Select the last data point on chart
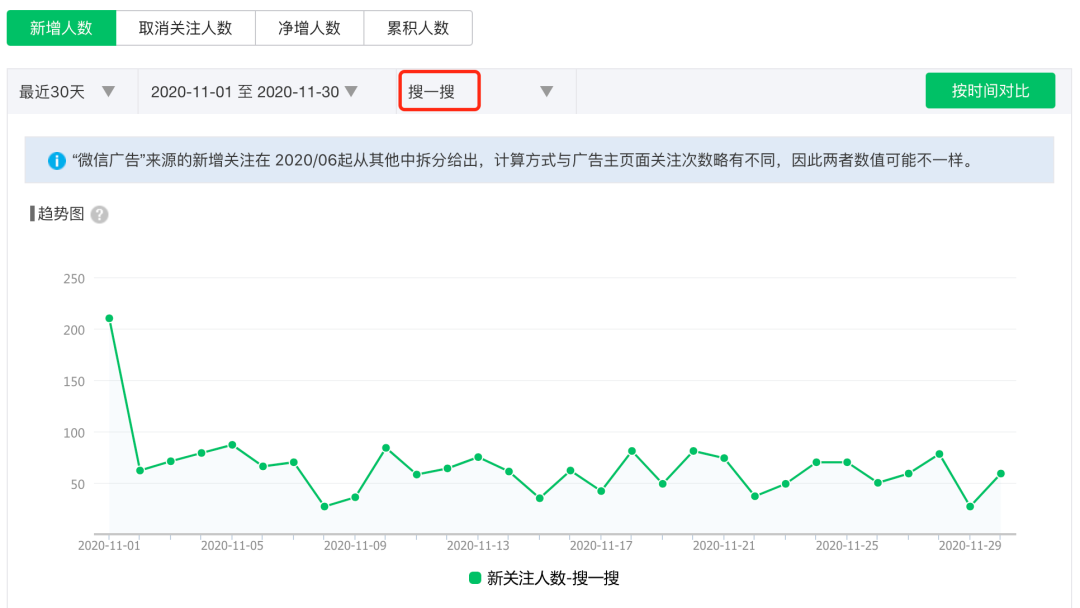 coord(1001,474)
